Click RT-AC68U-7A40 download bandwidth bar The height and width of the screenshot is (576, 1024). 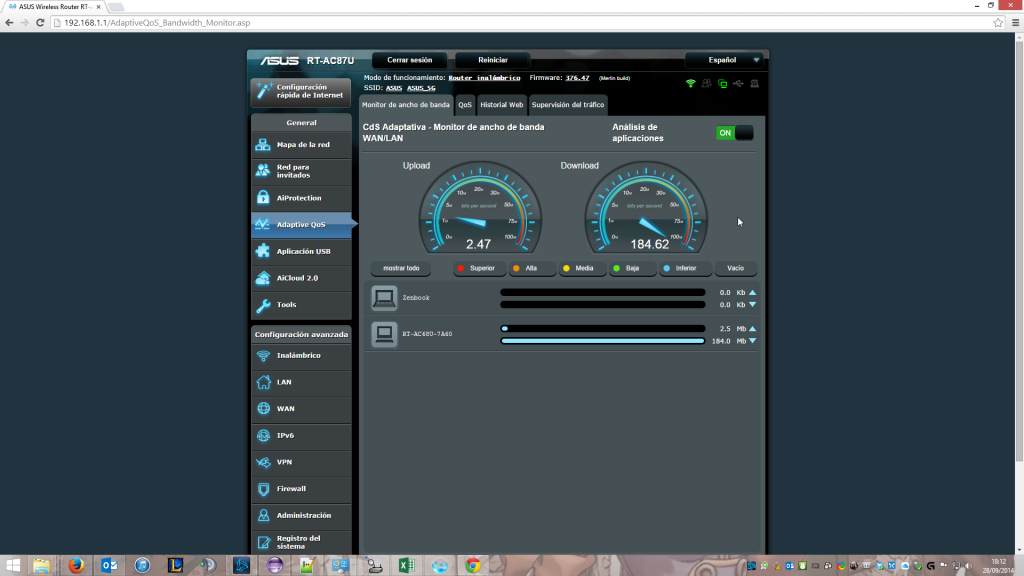coord(603,341)
